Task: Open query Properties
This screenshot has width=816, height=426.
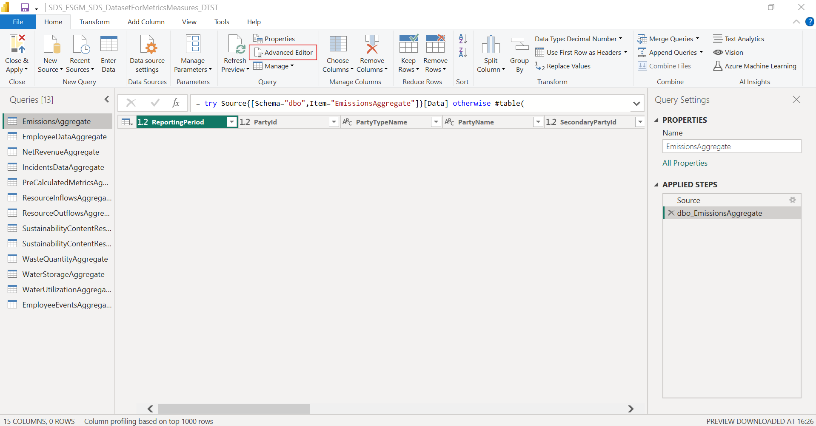Action: (274, 38)
